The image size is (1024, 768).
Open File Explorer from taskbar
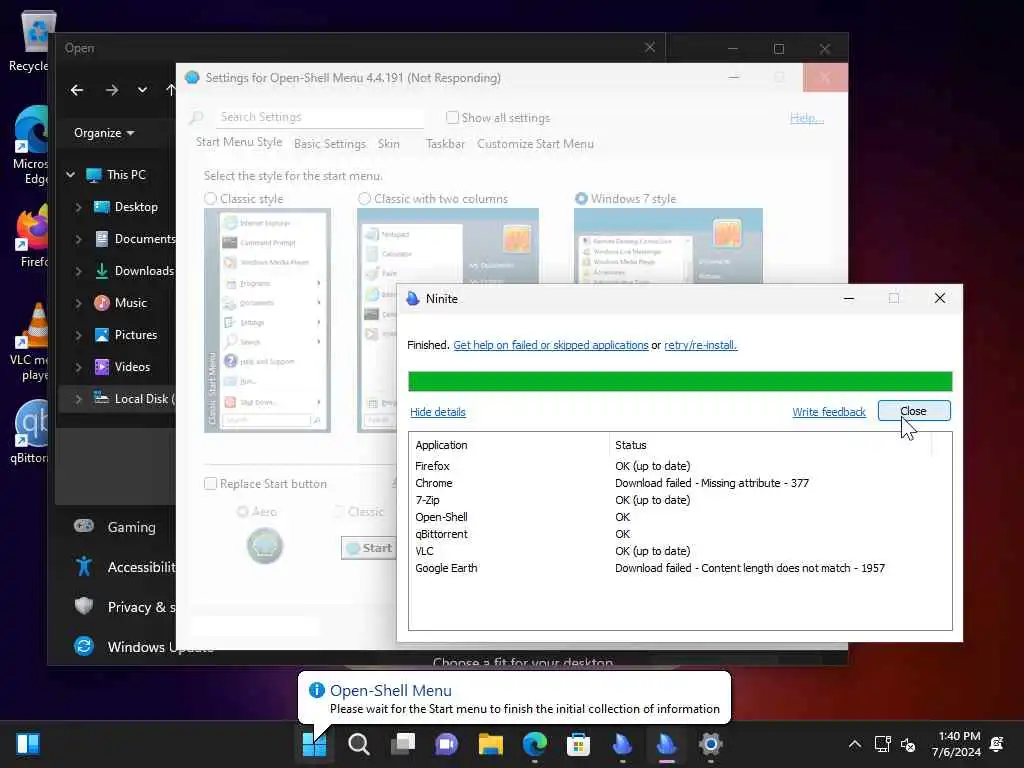coord(490,744)
